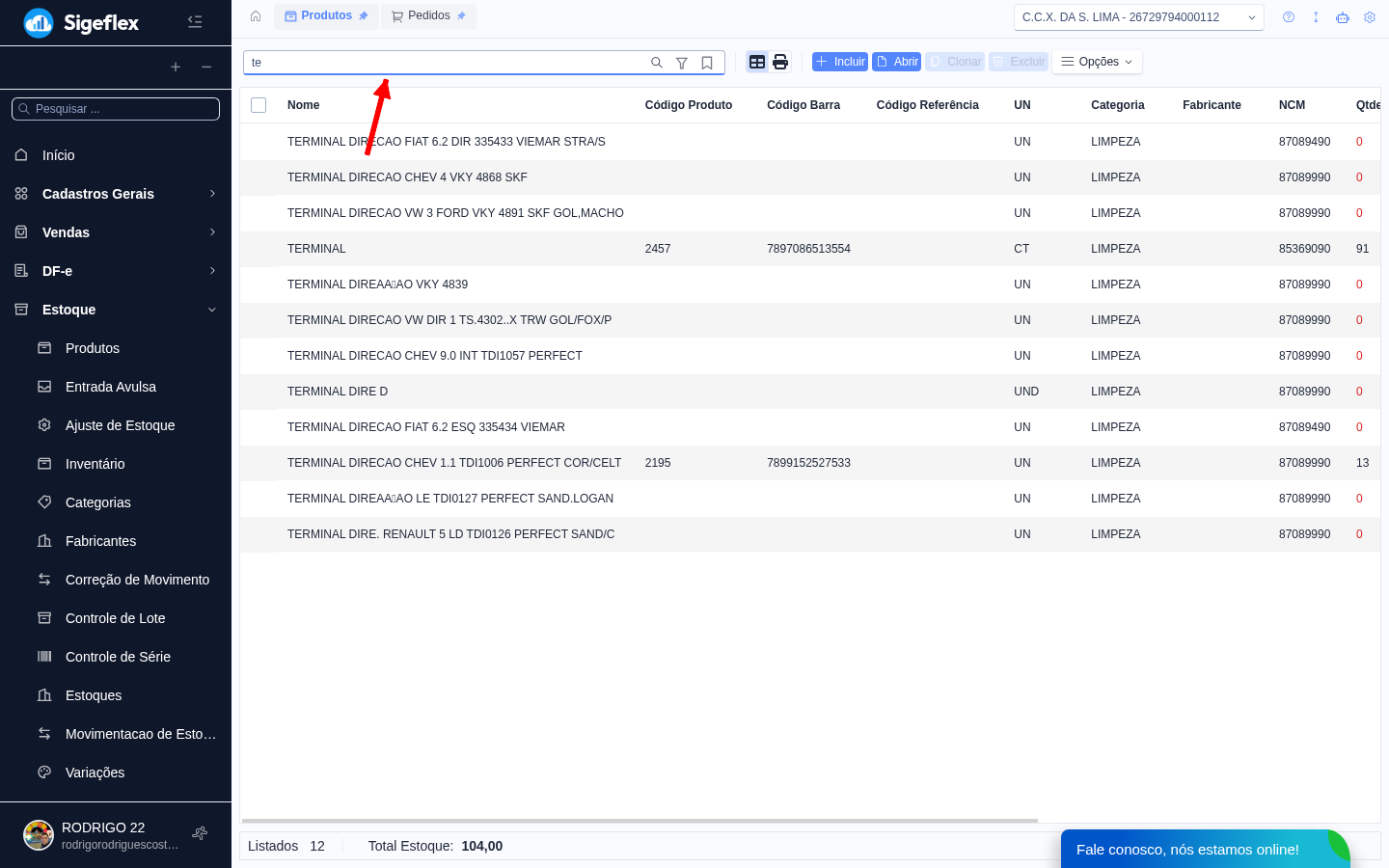Image resolution: width=1389 pixels, height=868 pixels.
Task: Collapse the sidebar menu icon
Action: (195, 21)
